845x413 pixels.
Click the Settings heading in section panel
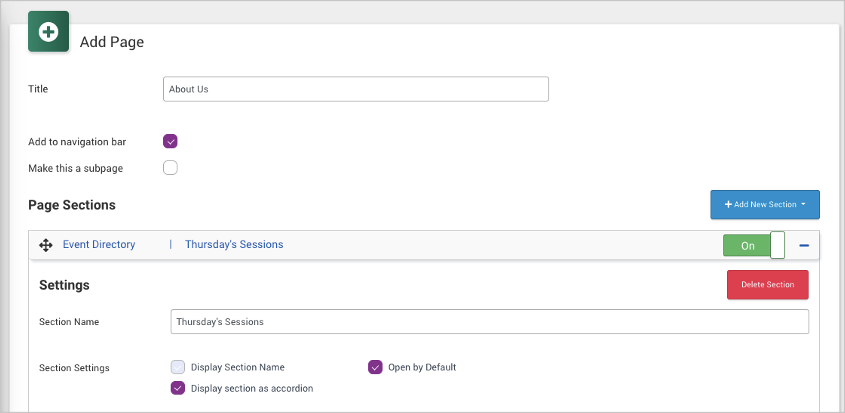pos(64,285)
